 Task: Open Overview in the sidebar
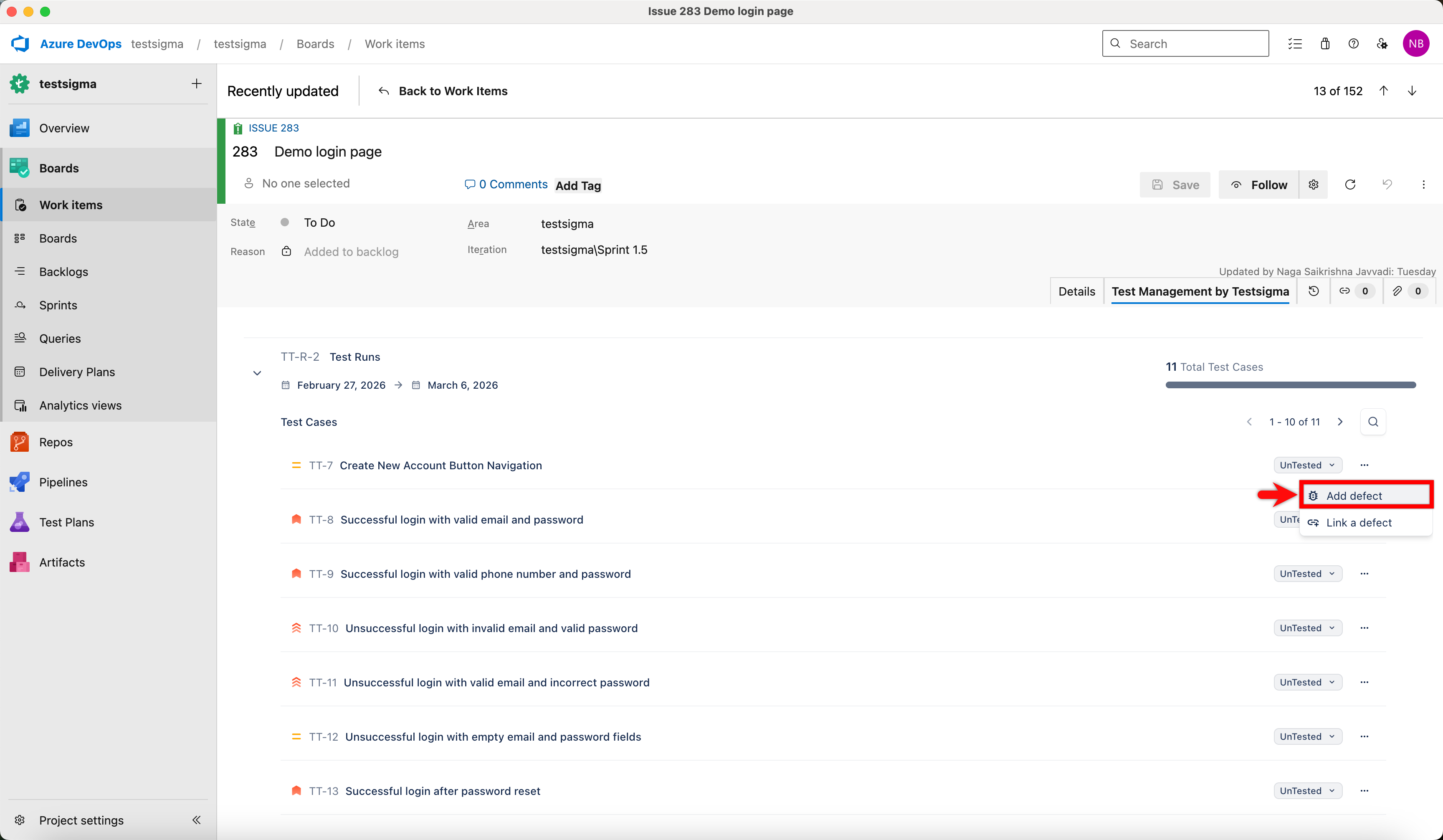(109, 128)
